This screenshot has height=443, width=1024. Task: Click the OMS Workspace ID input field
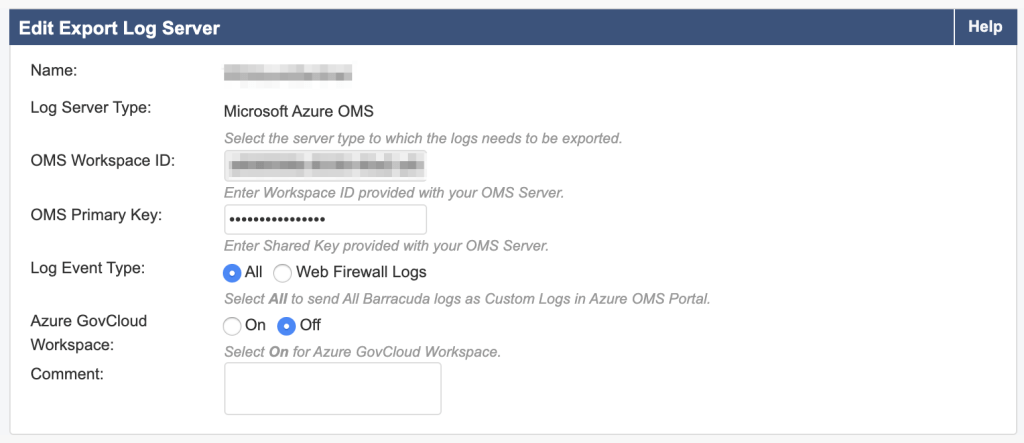325,164
